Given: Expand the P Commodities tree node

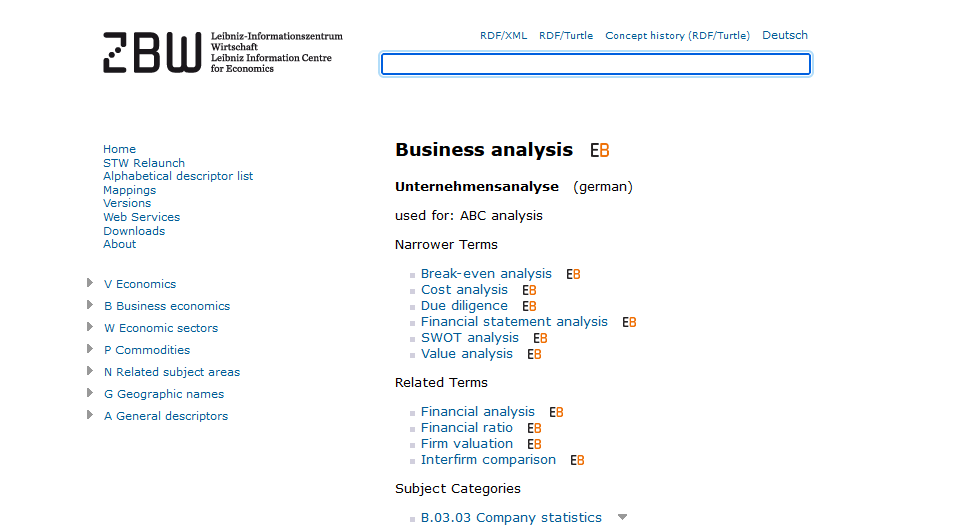Looking at the screenshot, I should pyautogui.click(x=90, y=349).
